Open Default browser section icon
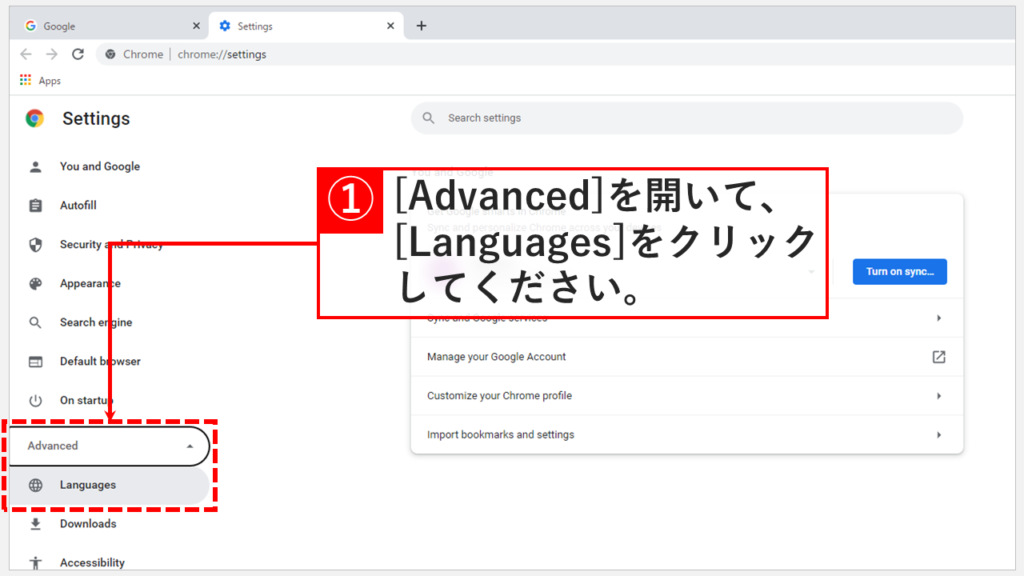The width and height of the screenshot is (1024, 576). click(x=36, y=362)
